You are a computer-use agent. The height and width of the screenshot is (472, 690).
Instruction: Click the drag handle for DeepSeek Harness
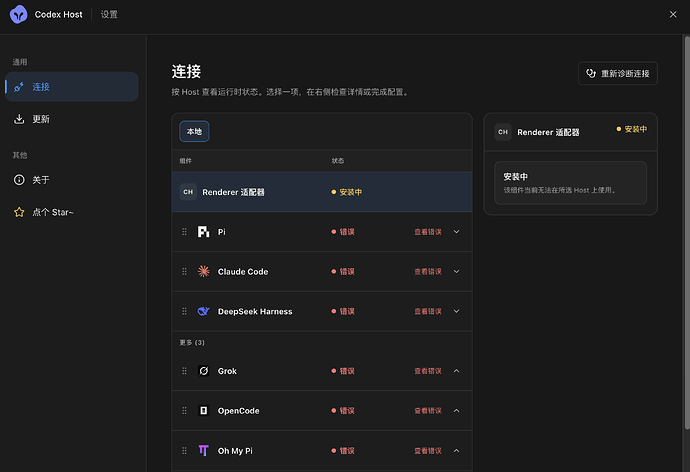184,311
